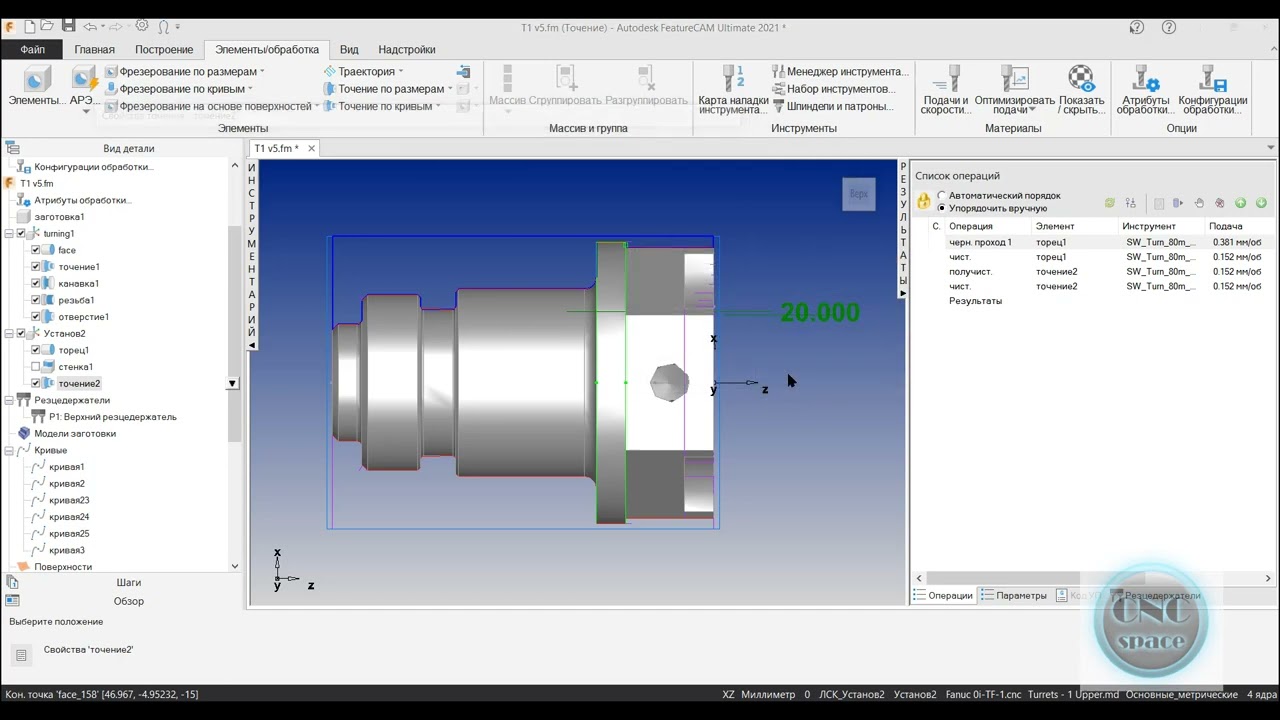The width and height of the screenshot is (1280, 720).
Task: Select Автоматический порядок radio button
Action: [942, 196]
